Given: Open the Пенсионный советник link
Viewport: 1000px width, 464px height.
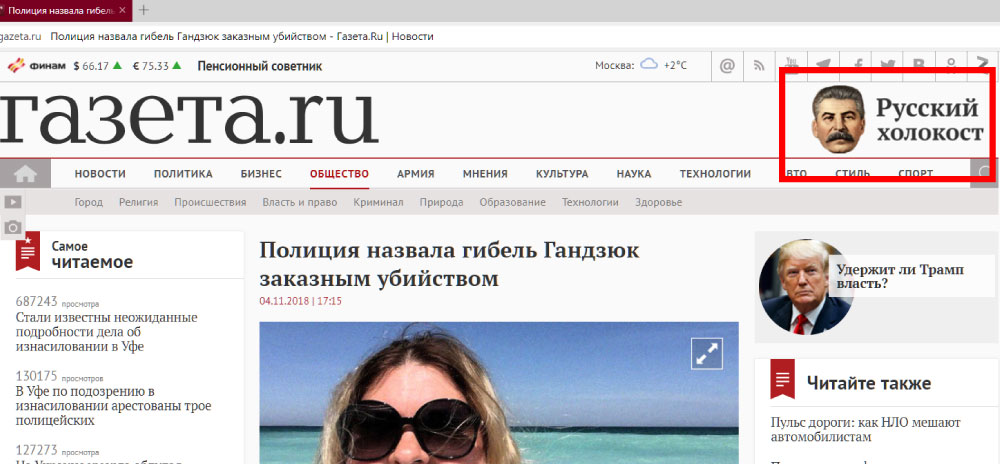Looking at the screenshot, I should [260, 66].
